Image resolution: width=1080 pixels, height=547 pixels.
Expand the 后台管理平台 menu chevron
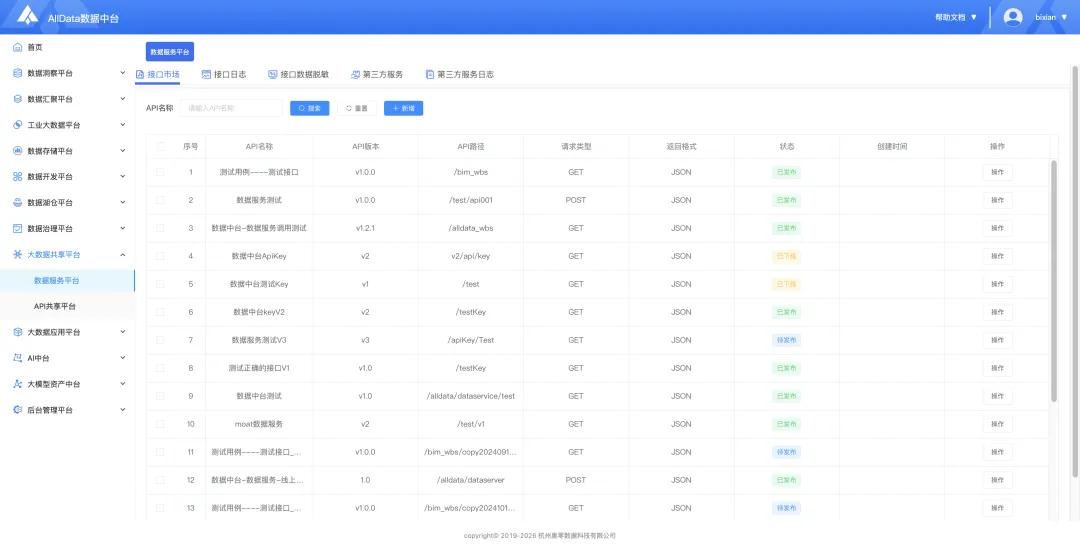point(123,409)
